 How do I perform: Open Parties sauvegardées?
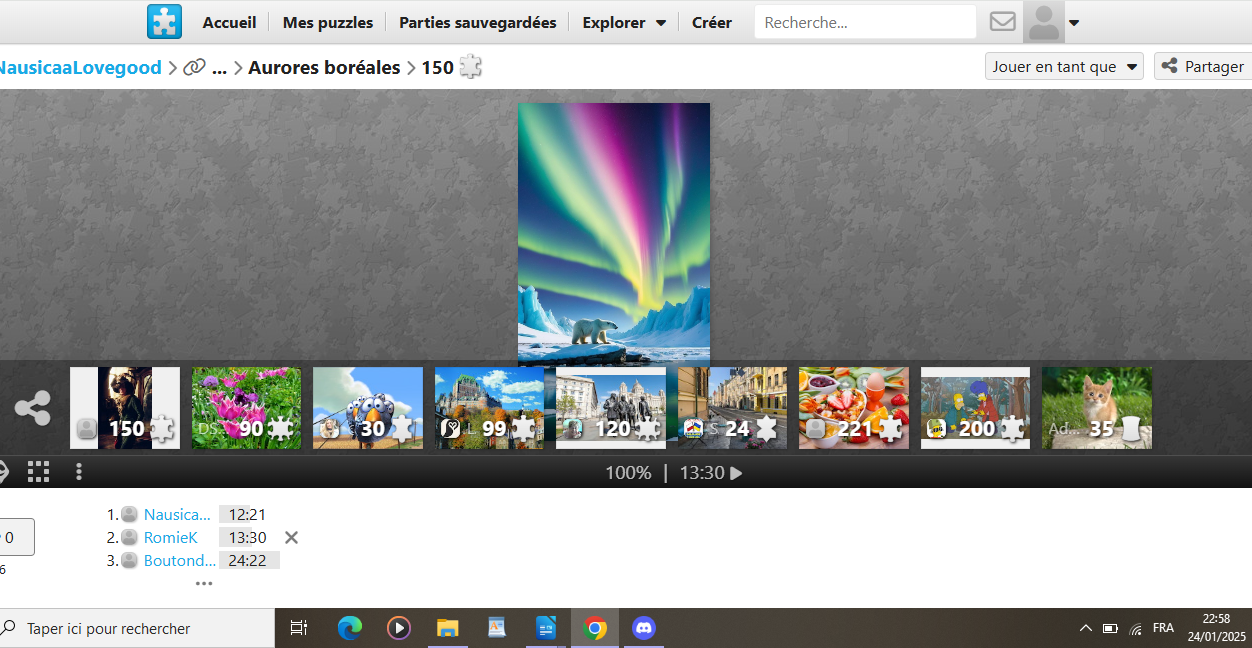tap(477, 22)
